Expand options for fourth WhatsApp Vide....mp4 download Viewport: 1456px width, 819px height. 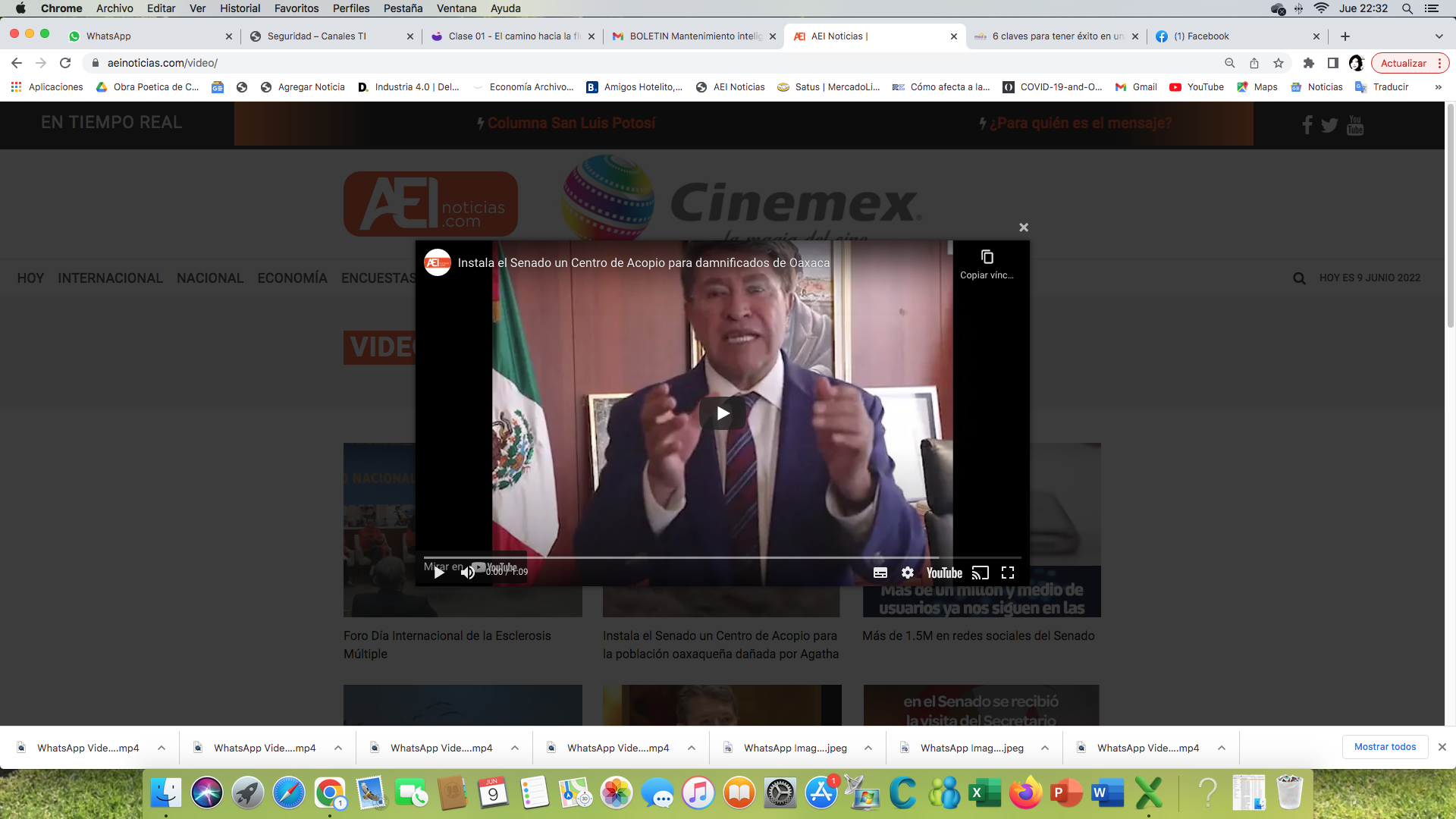pyautogui.click(x=692, y=748)
